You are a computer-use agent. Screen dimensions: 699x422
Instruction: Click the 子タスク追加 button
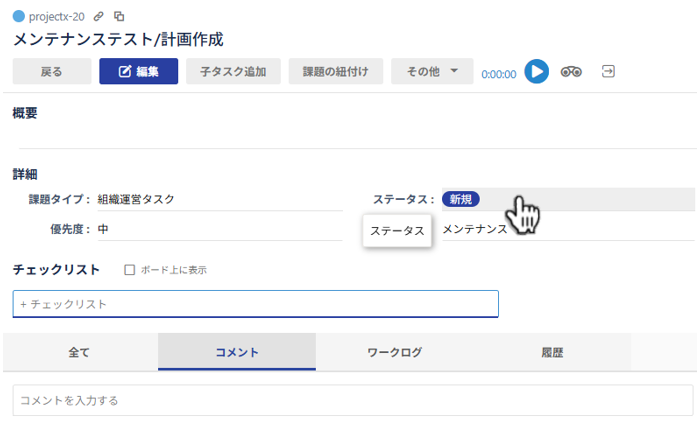tap(233, 71)
